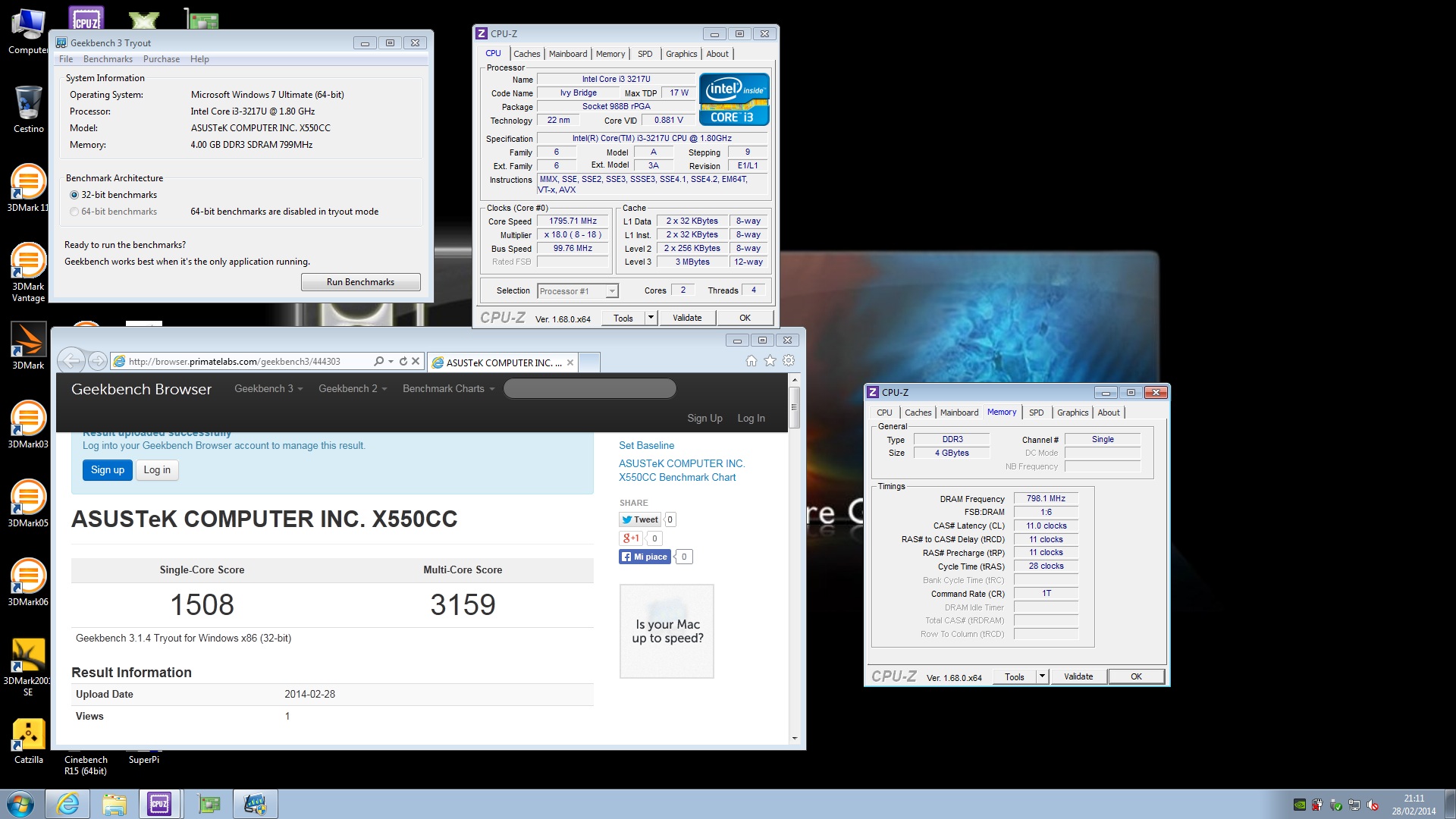
Task: Click the Is your Mac up to speed ad
Action: pos(667,631)
